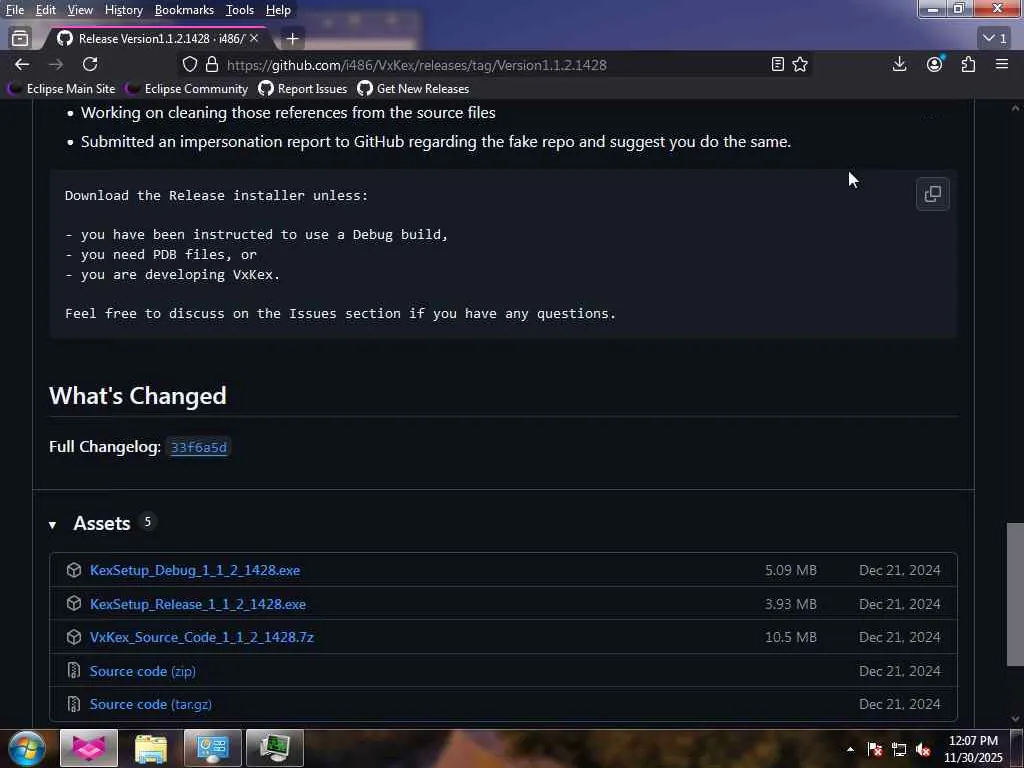Open the History menu

click(123, 10)
